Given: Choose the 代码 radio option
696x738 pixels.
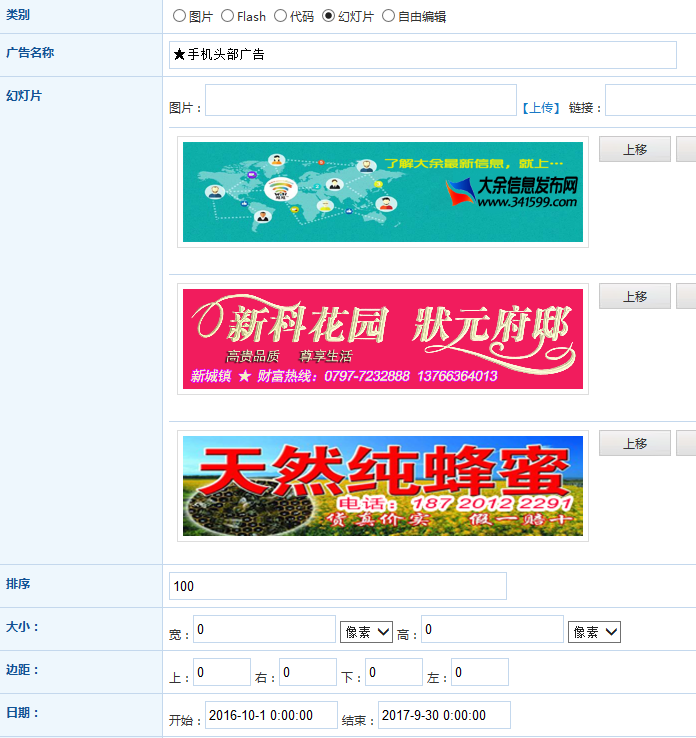Looking at the screenshot, I should [280, 16].
